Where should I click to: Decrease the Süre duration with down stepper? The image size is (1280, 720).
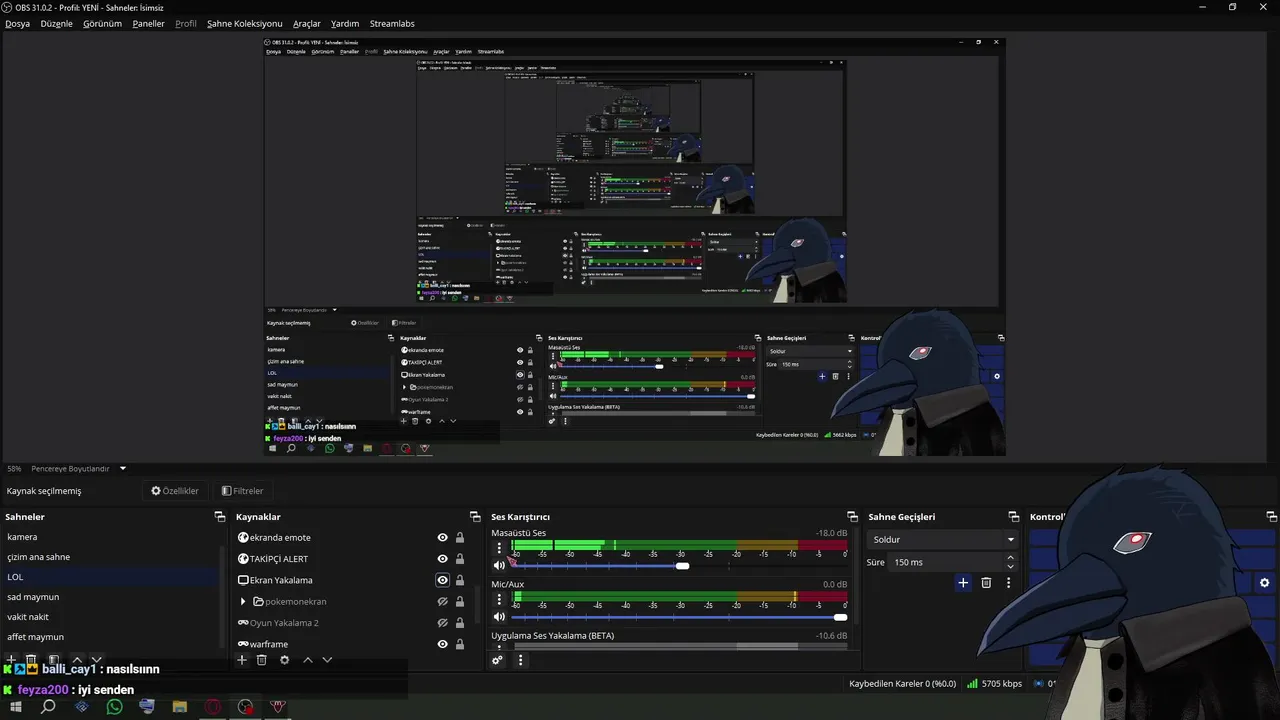click(1010, 567)
